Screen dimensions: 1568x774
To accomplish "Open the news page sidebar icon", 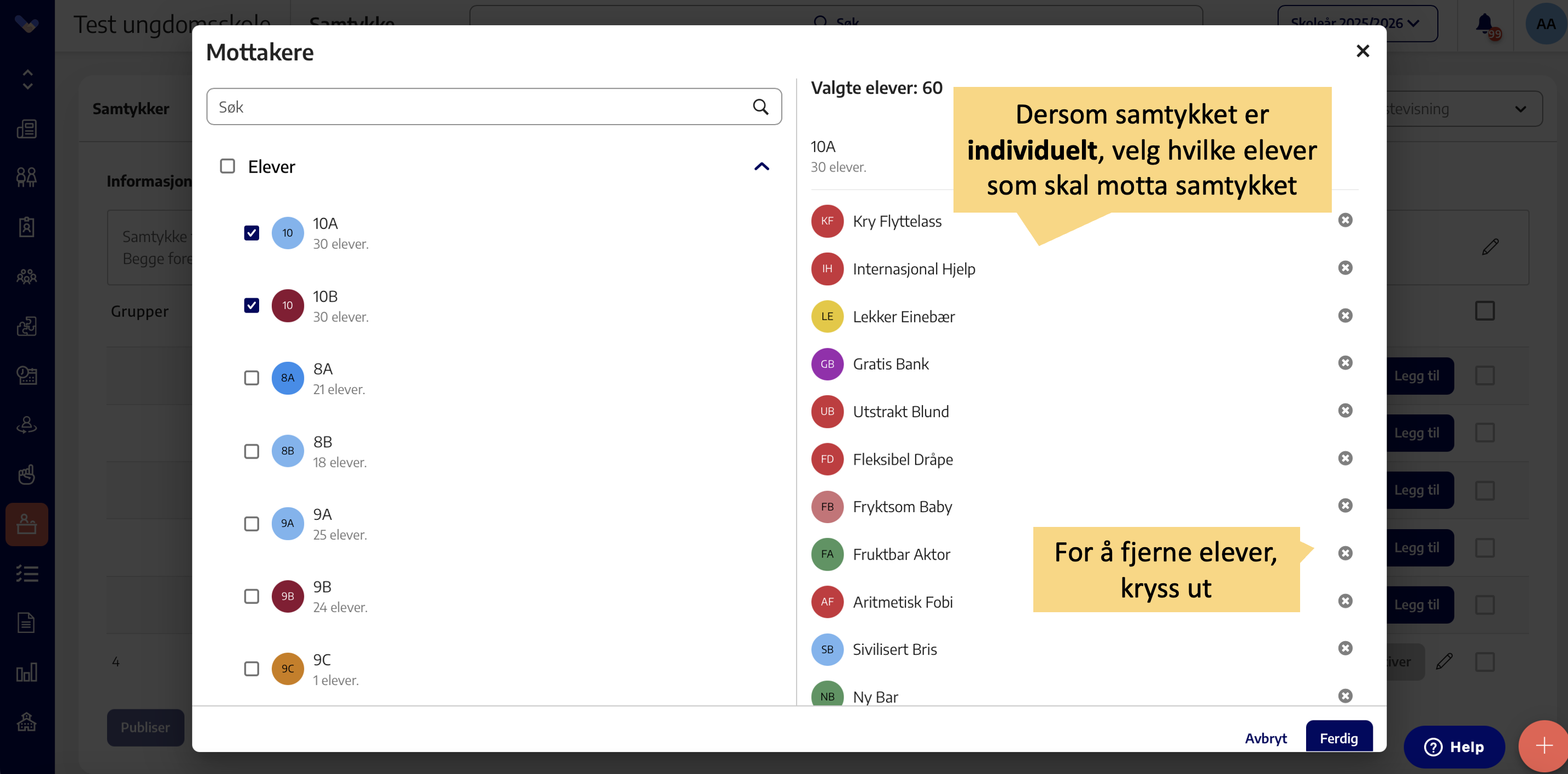I will pos(27,129).
